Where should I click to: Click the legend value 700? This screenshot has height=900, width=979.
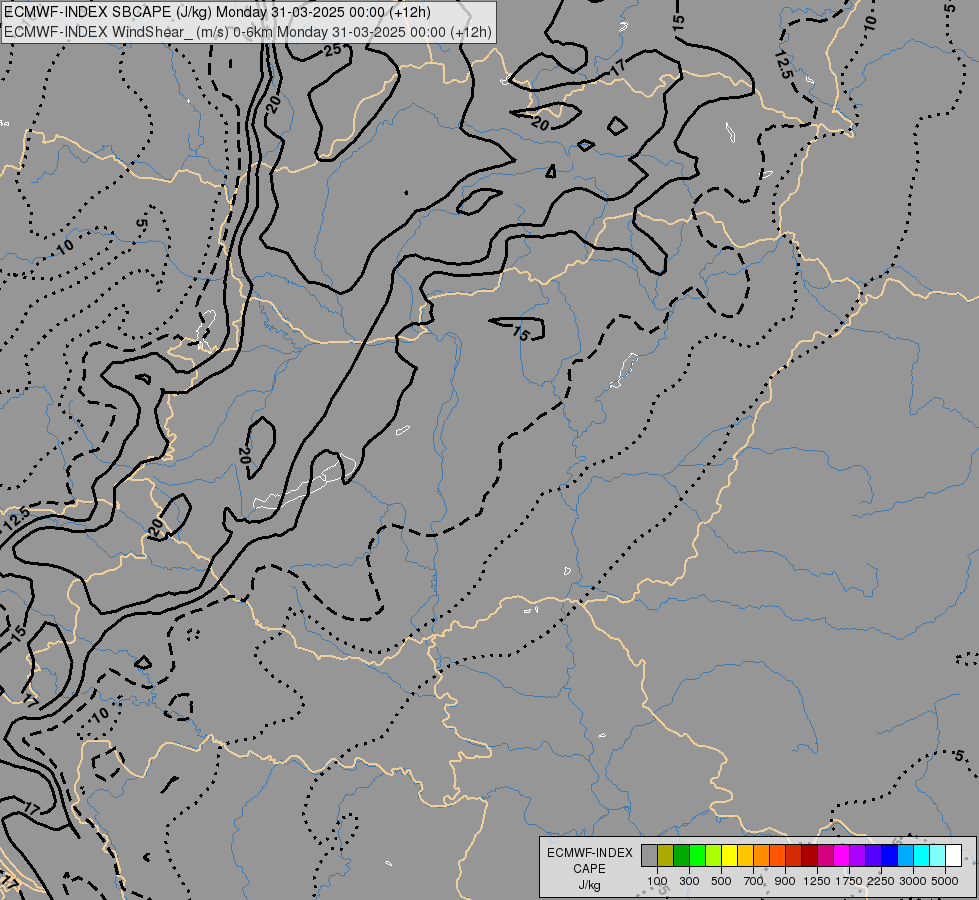(x=754, y=881)
